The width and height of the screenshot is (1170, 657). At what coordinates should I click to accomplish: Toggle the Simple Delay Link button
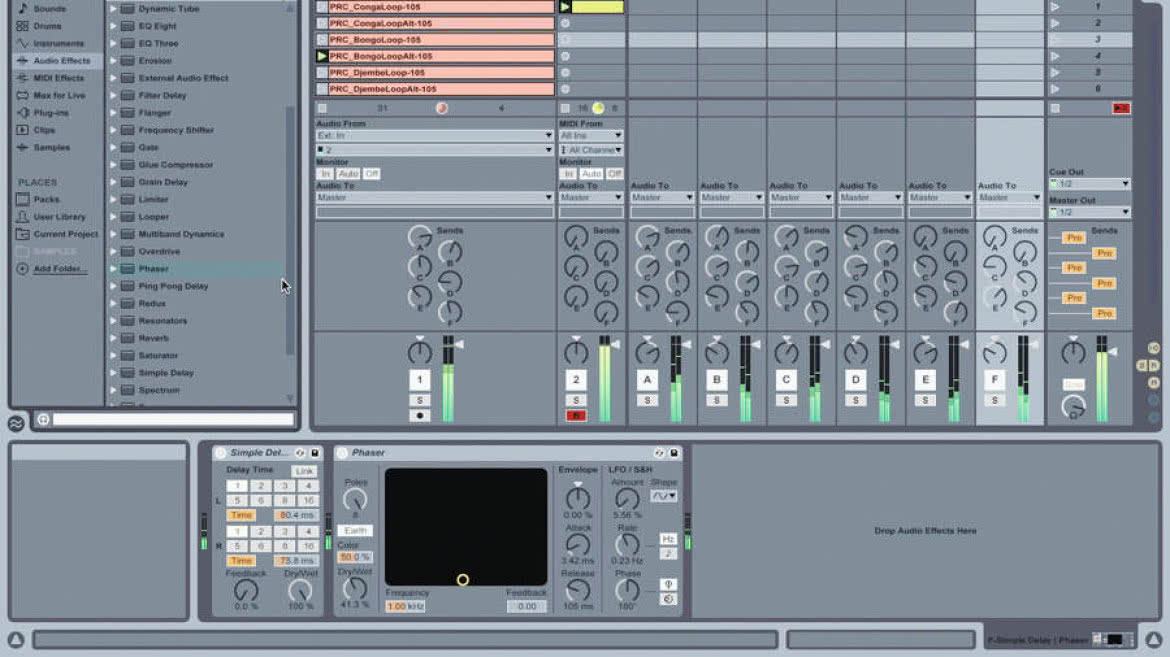pyautogui.click(x=304, y=471)
